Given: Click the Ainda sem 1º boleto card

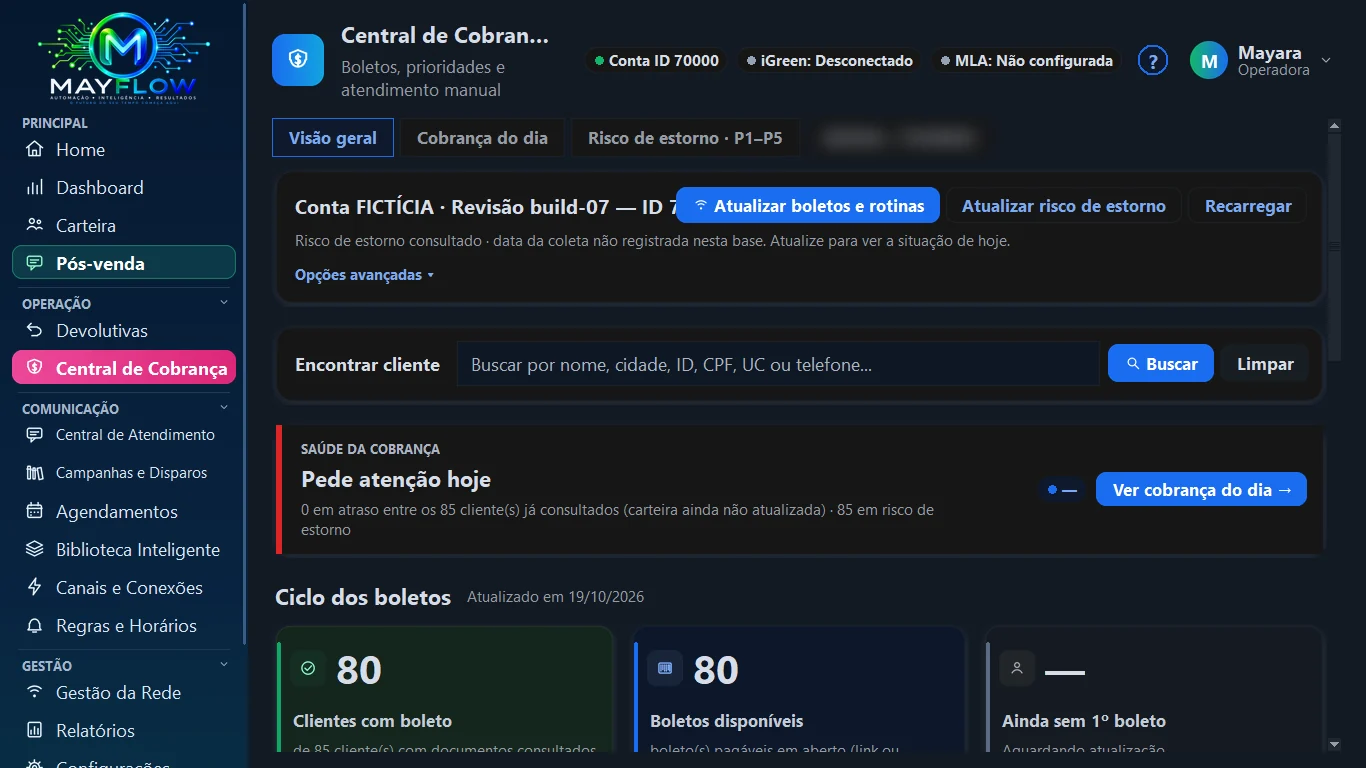Looking at the screenshot, I should click(x=1155, y=689).
